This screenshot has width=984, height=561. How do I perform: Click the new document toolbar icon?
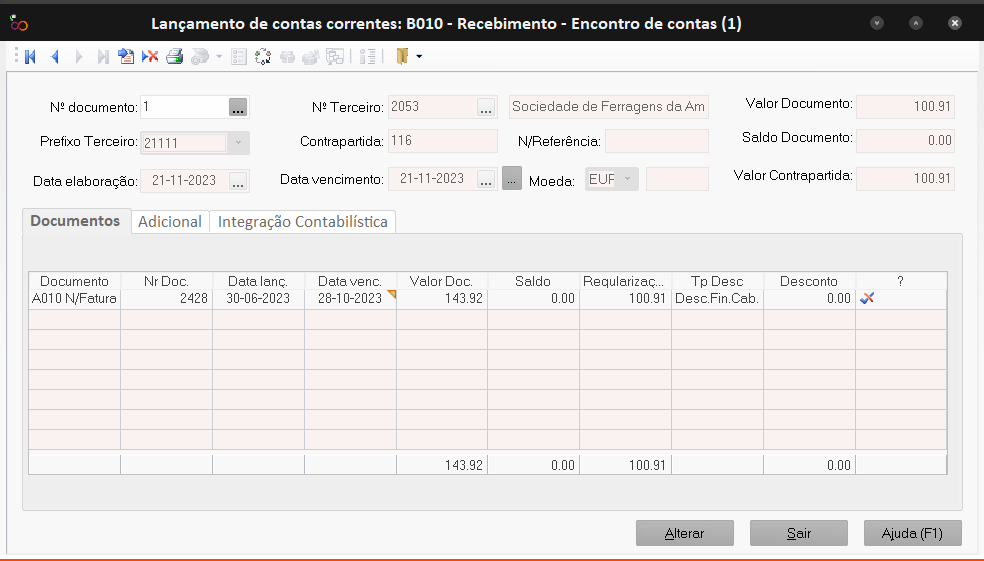coord(126,57)
